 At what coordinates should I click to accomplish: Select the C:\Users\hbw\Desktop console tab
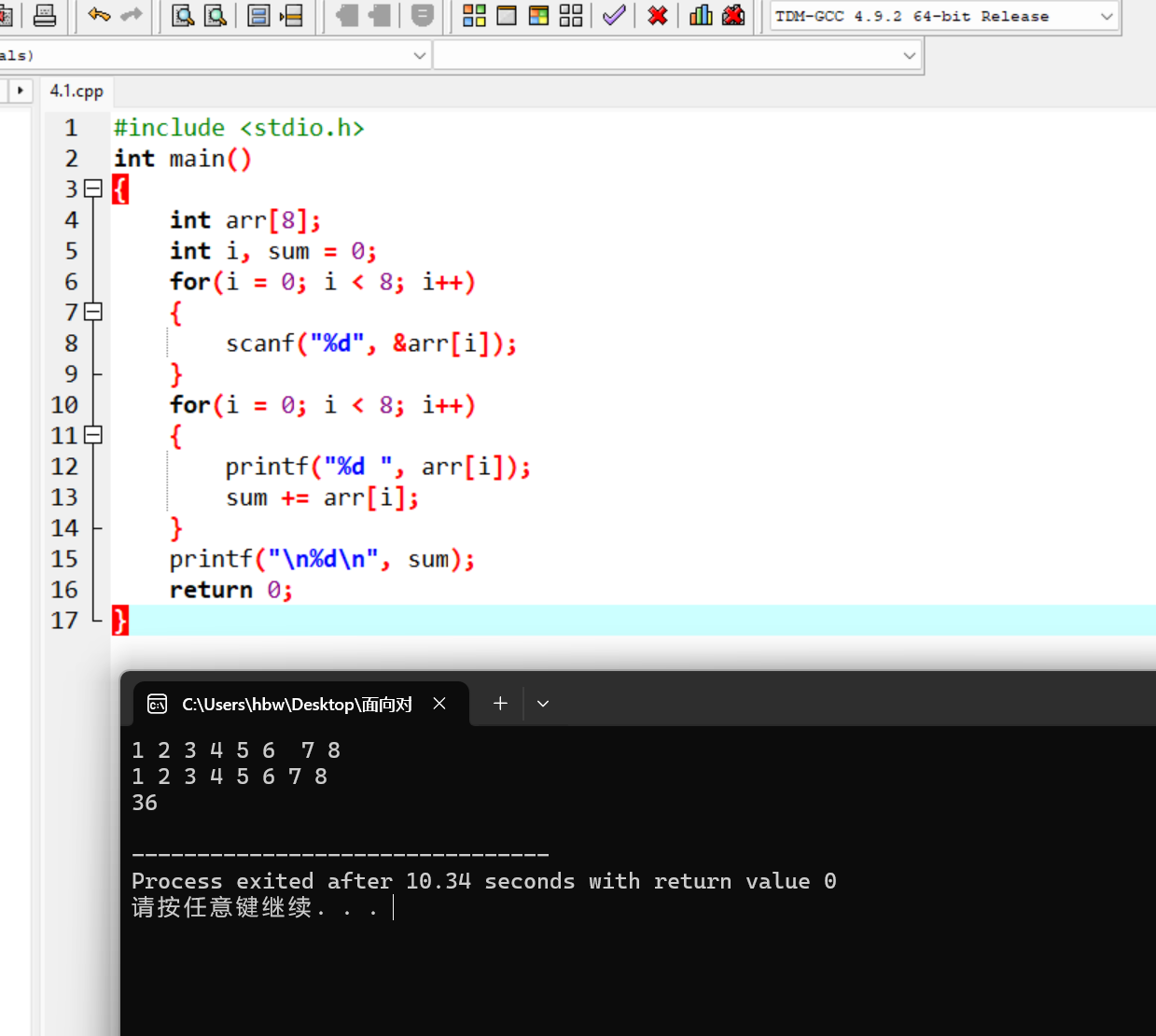(x=297, y=705)
